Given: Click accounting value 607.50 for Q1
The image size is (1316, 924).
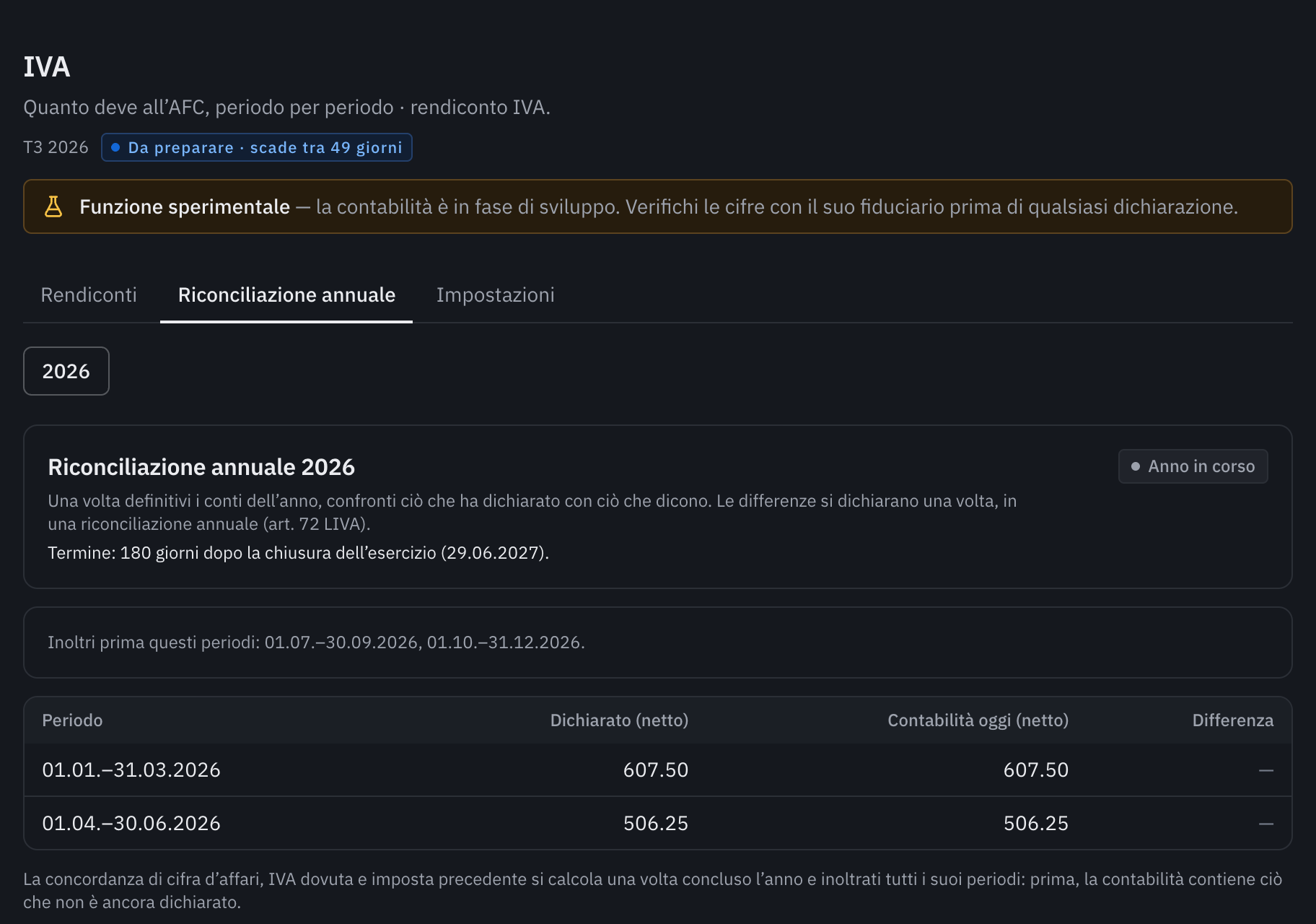Looking at the screenshot, I should (x=1036, y=770).
